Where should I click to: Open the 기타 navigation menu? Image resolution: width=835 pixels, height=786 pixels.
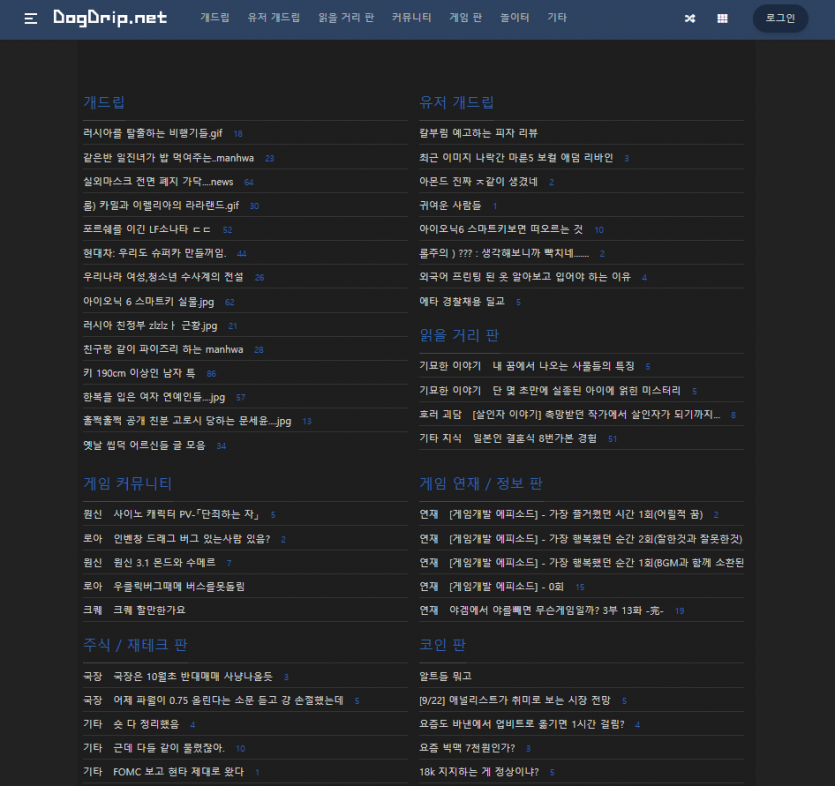pyautogui.click(x=557, y=17)
